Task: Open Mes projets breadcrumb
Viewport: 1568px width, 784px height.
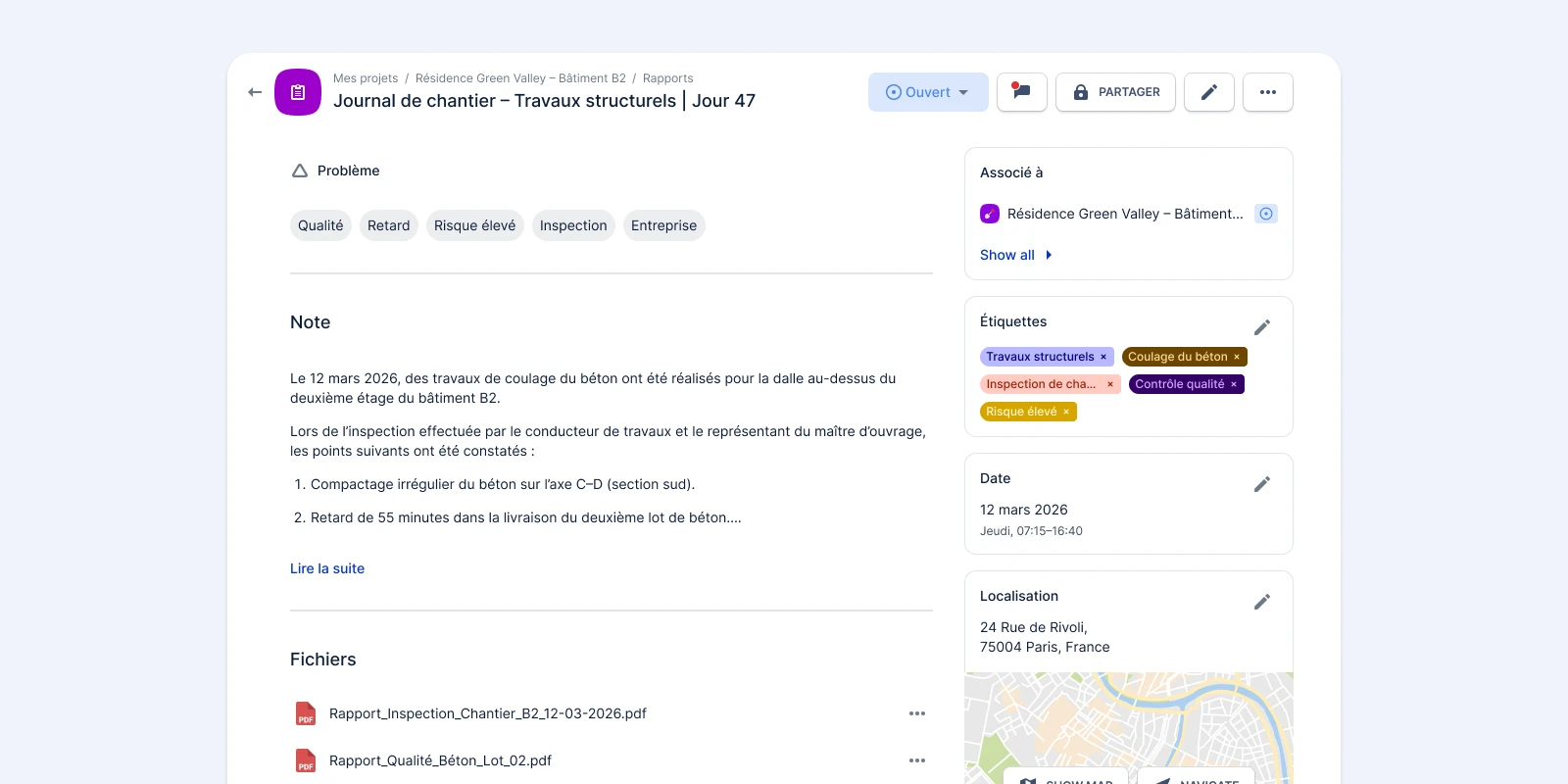Action: coord(366,78)
